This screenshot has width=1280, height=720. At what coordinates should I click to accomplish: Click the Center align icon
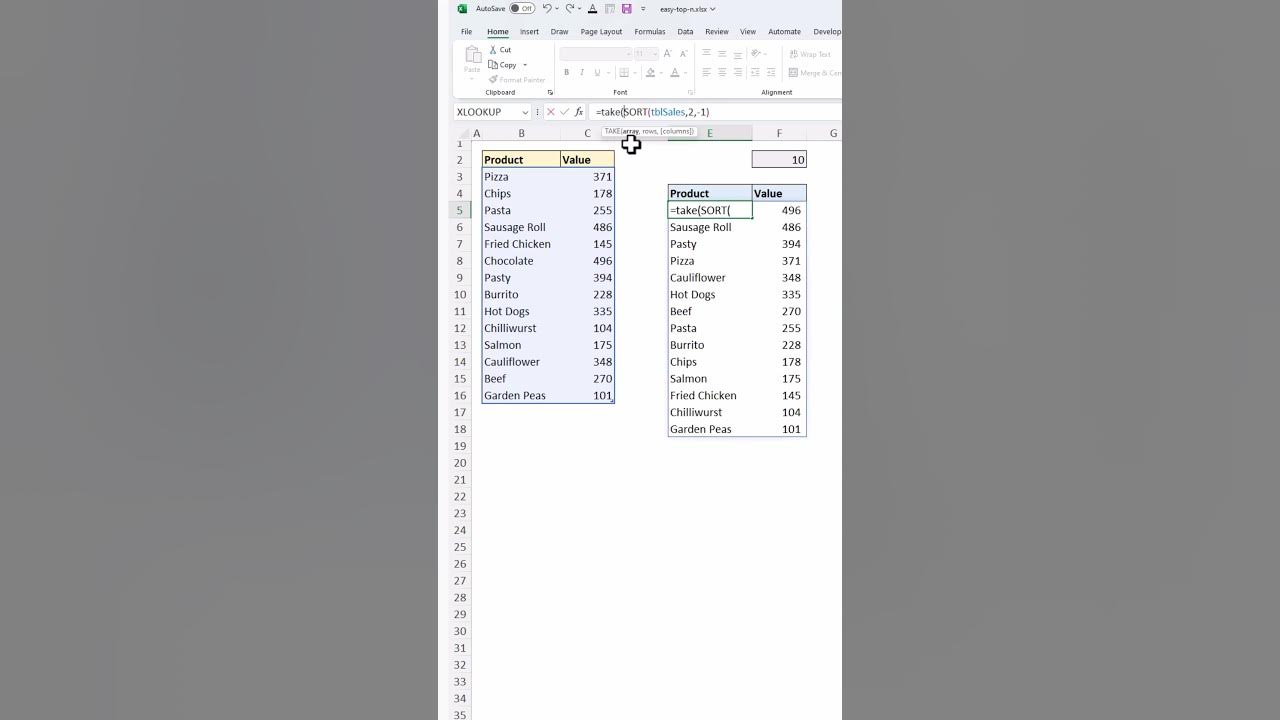722,73
